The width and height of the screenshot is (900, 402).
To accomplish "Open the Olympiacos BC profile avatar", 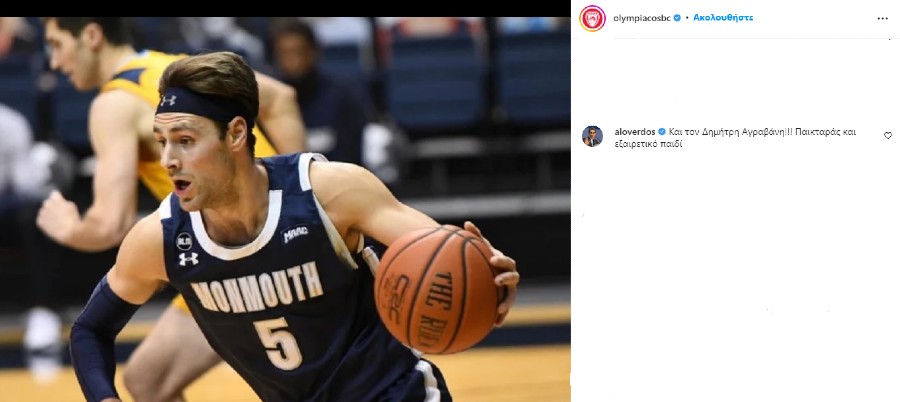I will tap(592, 18).
